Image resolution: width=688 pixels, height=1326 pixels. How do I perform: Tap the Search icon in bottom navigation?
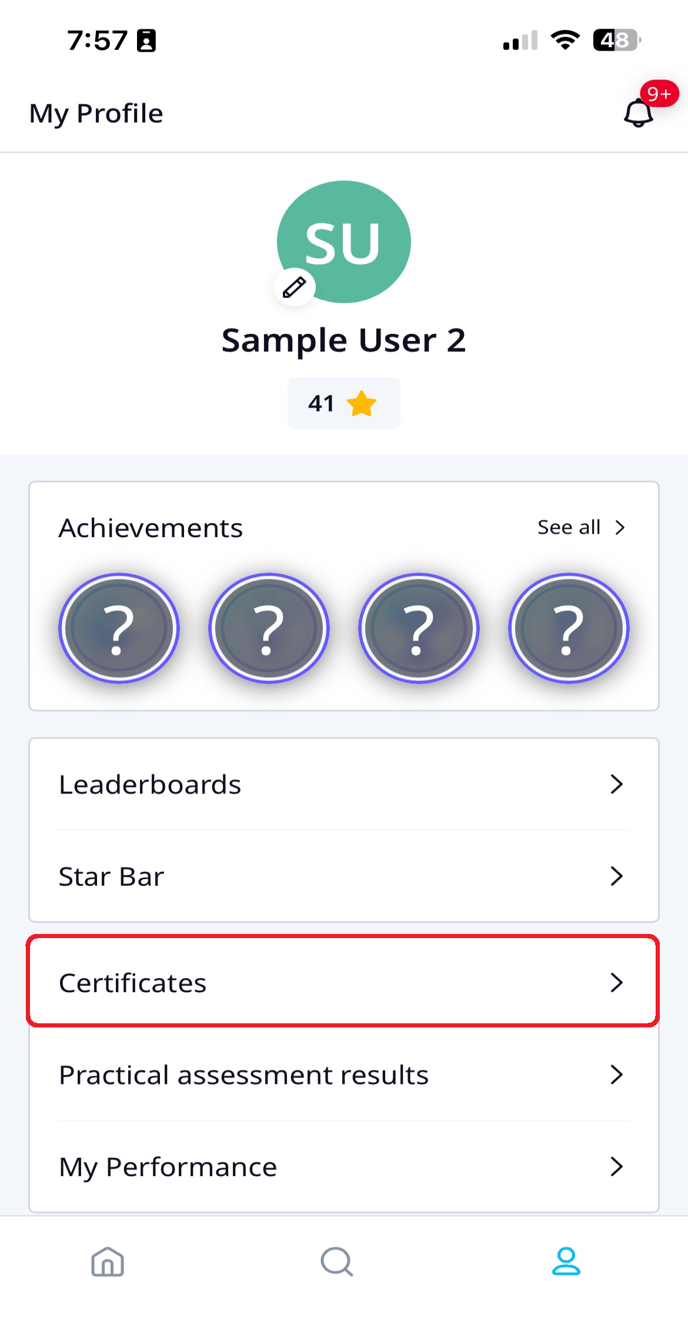[336, 1262]
